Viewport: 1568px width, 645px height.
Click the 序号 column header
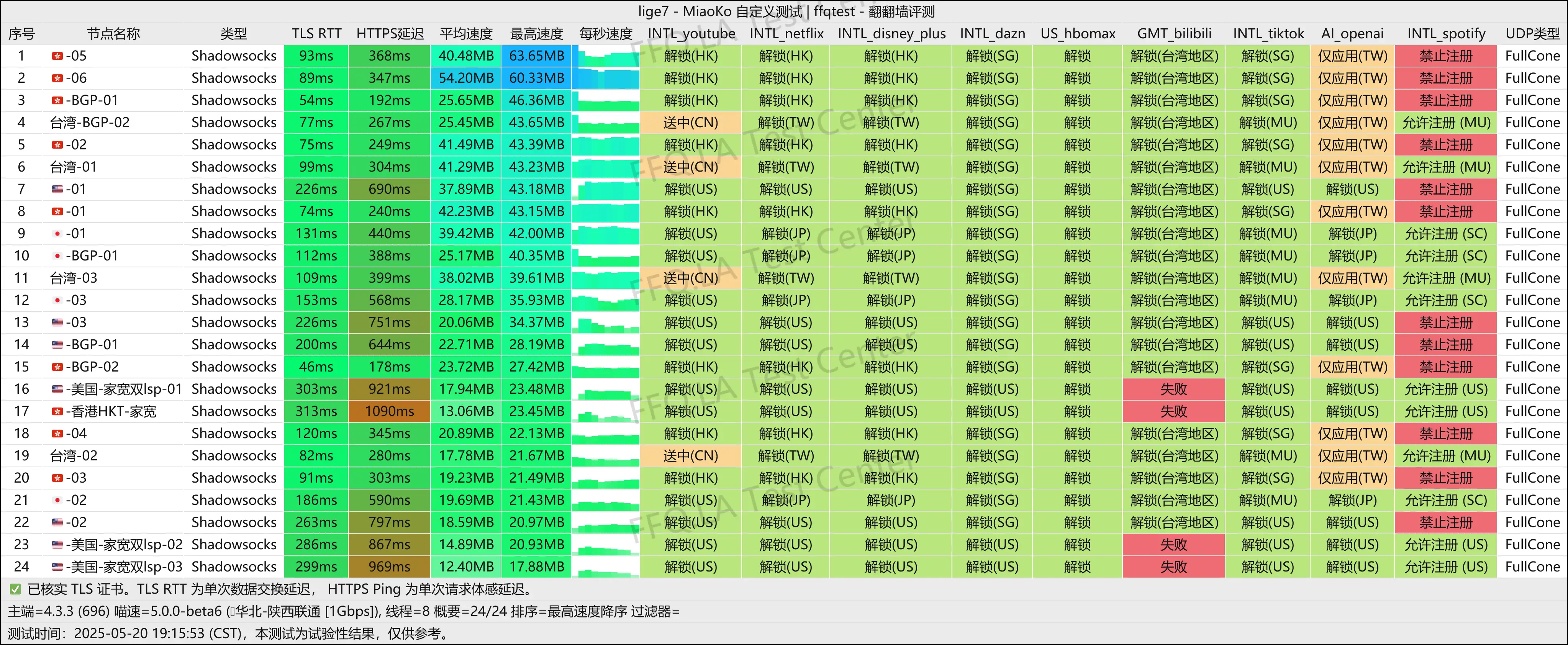(x=21, y=33)
